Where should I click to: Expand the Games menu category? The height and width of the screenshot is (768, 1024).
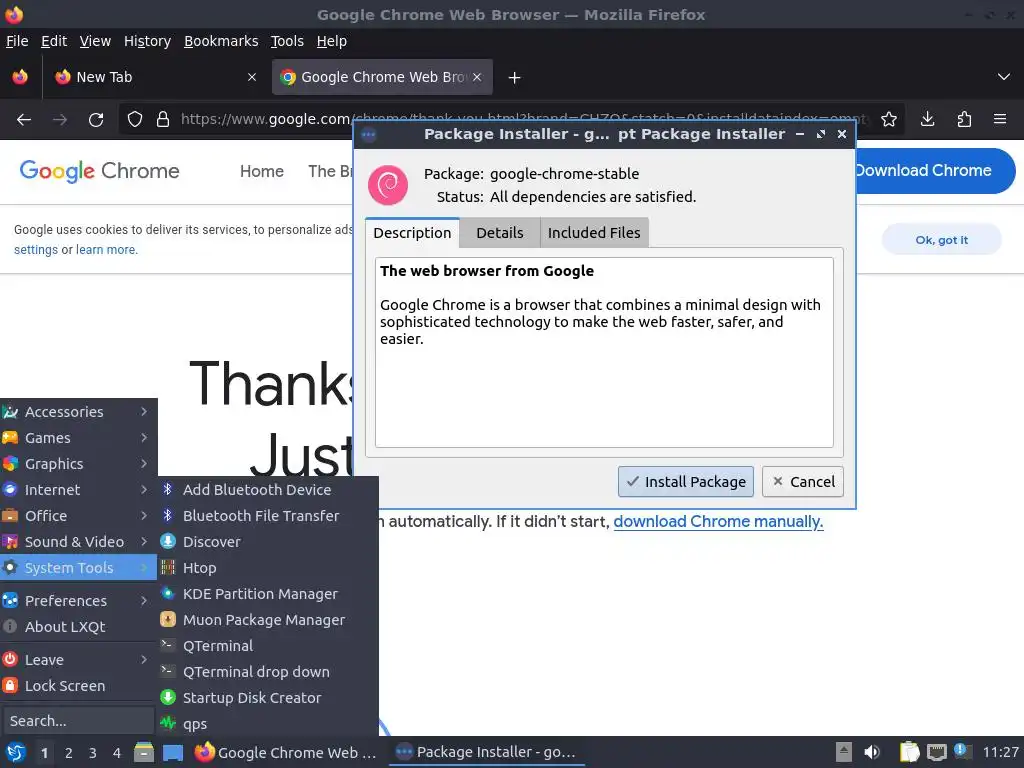[78, 438]
